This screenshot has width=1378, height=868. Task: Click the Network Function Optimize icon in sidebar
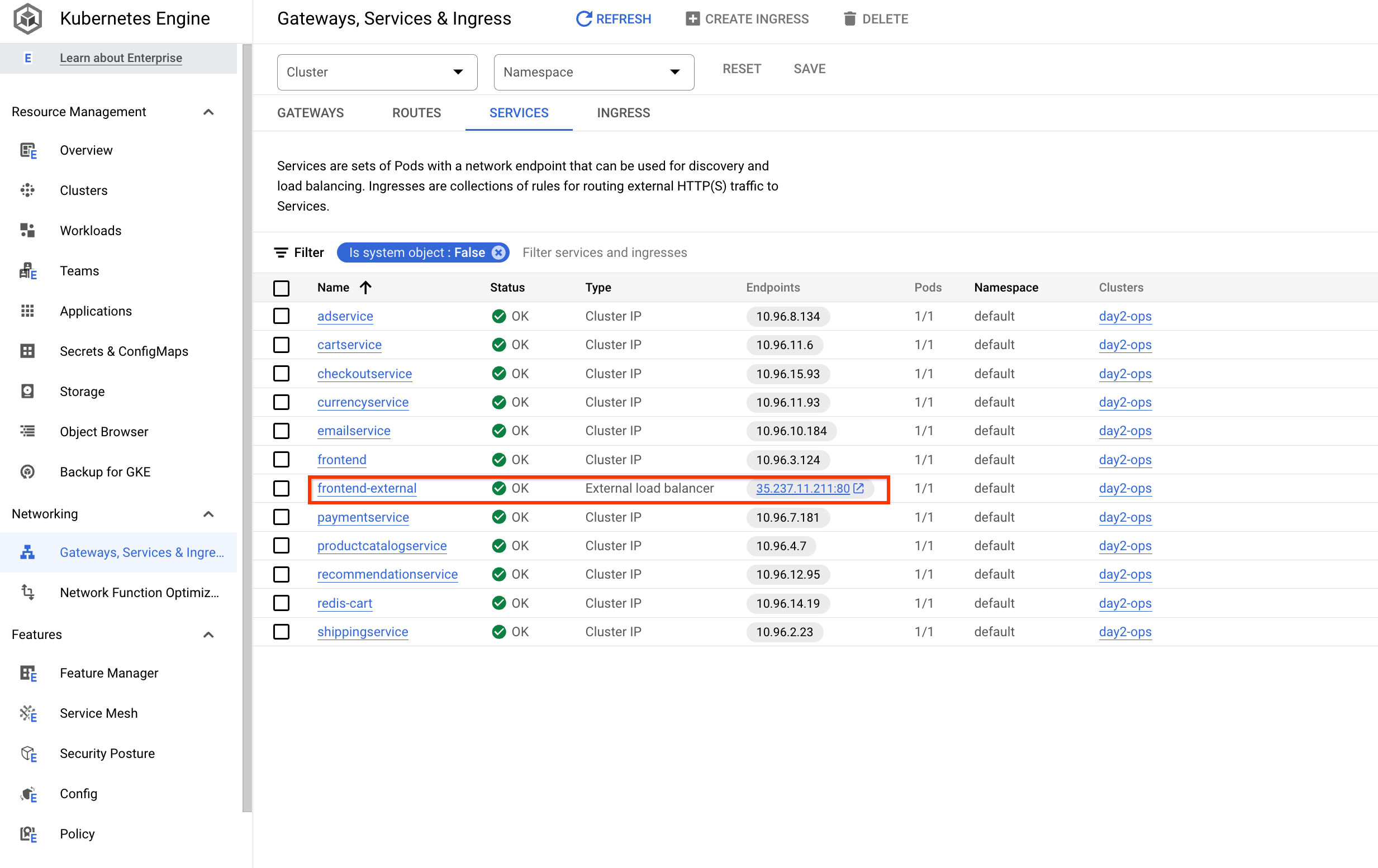click(27, 592)
